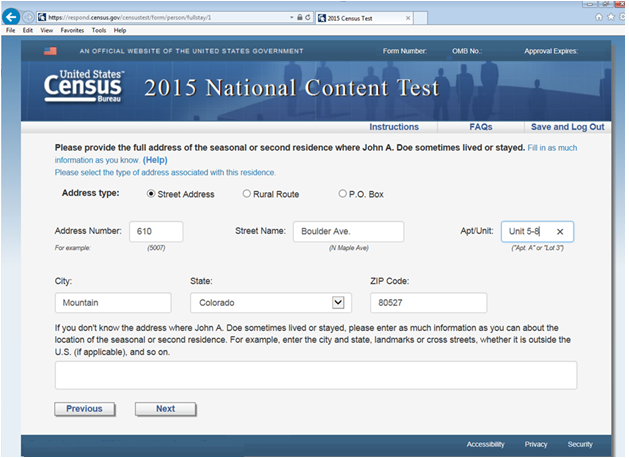This screenshot has height=458, width=629.
Task: Click the large location description text box
Action: (316, 375)
